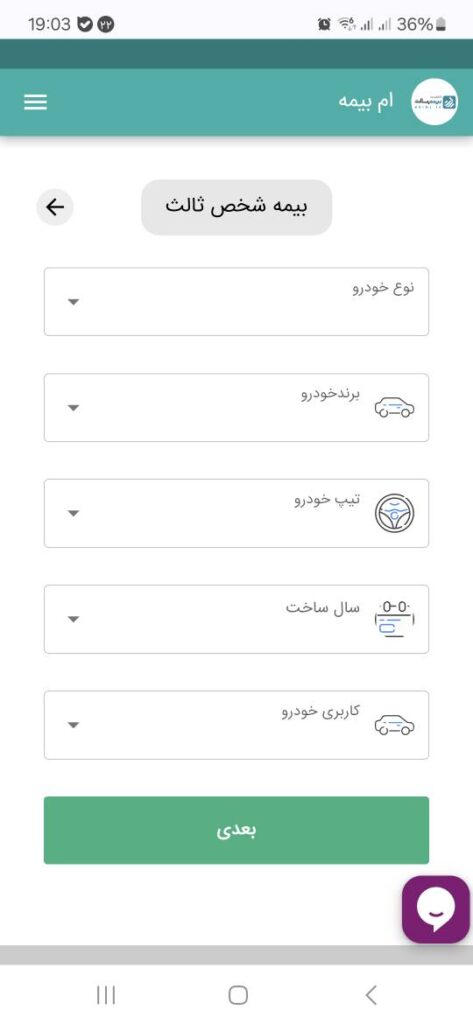Tap the car icon in کاربری خودرو field
Viewport: 473px width, 1024px height.
[394, 725]
